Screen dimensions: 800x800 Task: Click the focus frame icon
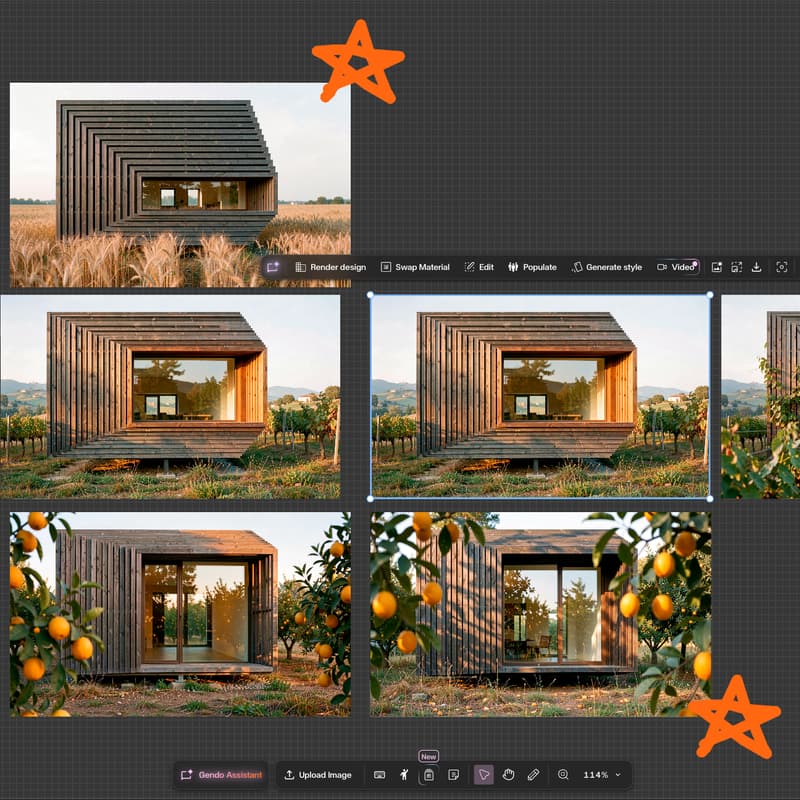coord(781,267)
